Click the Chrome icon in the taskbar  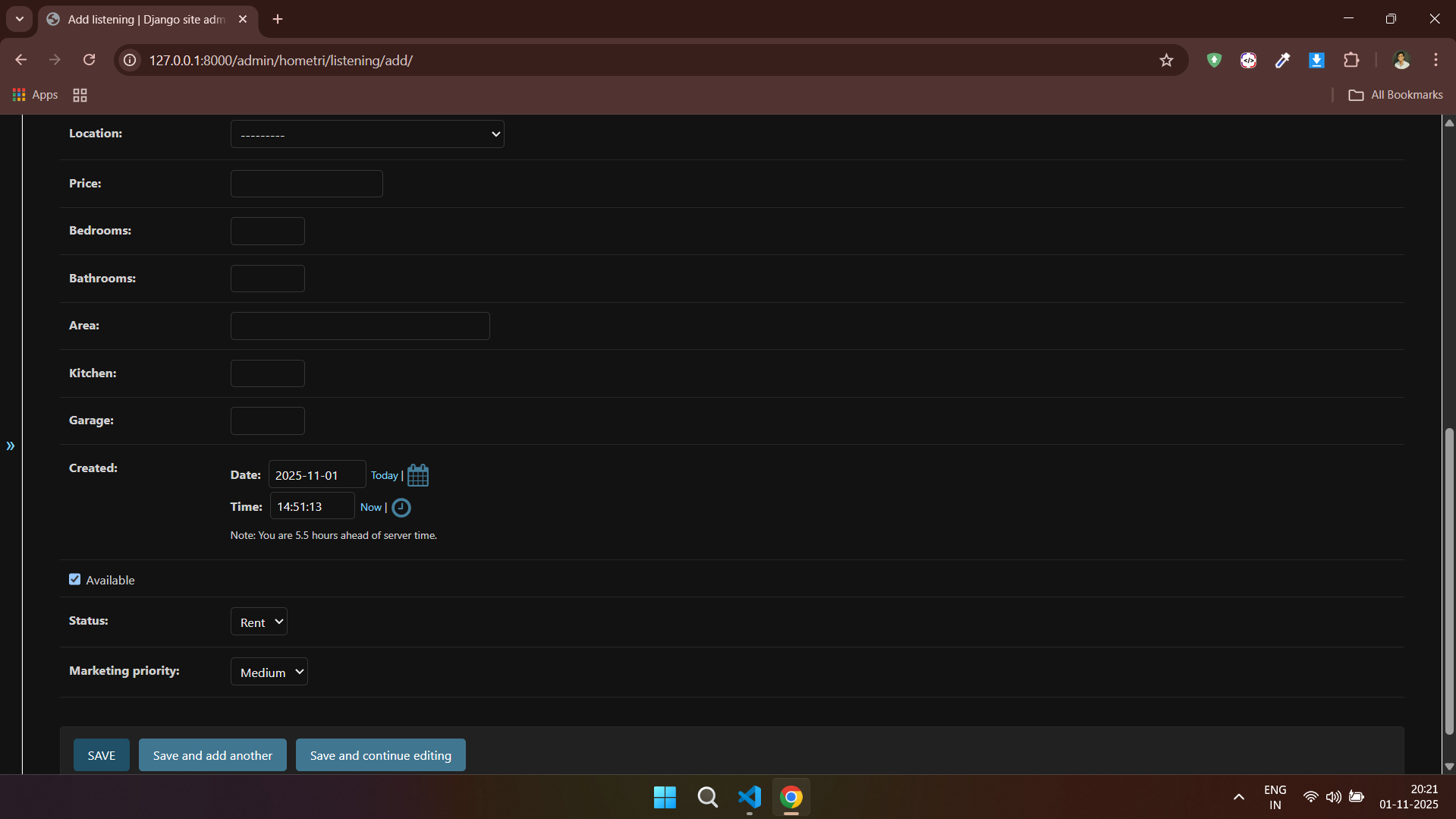click(x=791, y=797)
